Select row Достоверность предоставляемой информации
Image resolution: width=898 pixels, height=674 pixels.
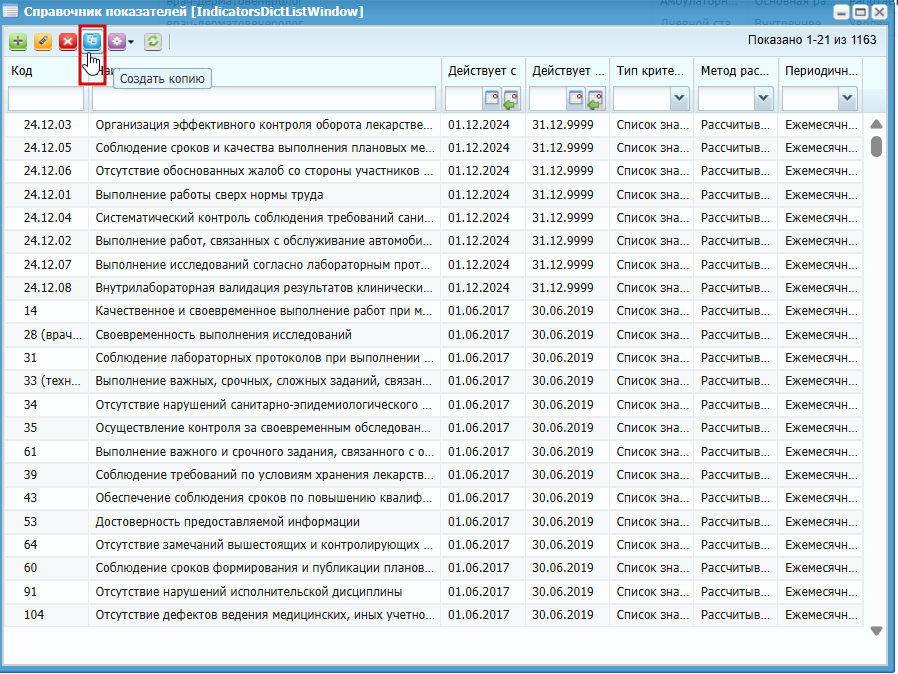[x=434, y=522]
